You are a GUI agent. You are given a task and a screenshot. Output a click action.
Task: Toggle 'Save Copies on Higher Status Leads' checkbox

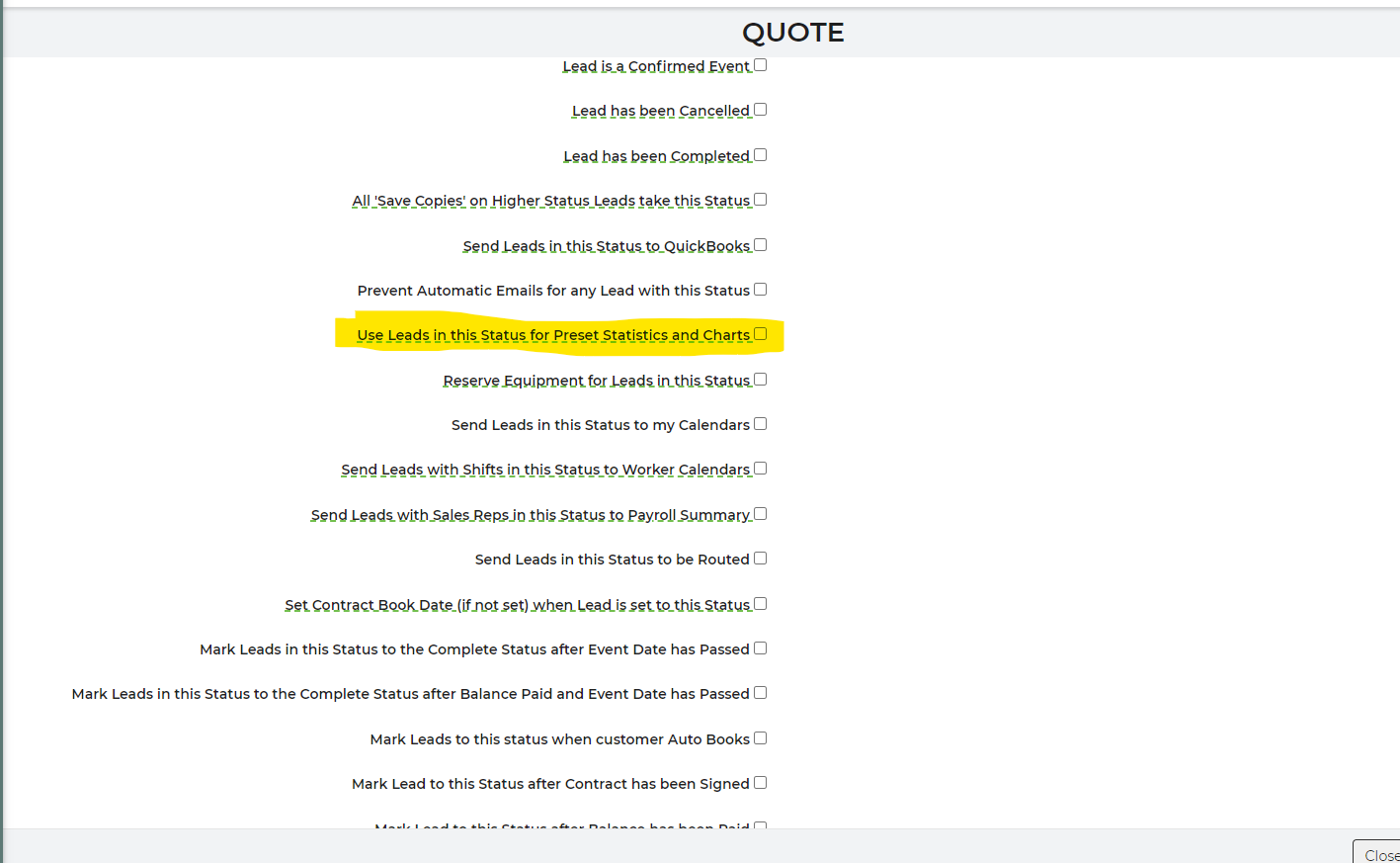coord(760,200)
